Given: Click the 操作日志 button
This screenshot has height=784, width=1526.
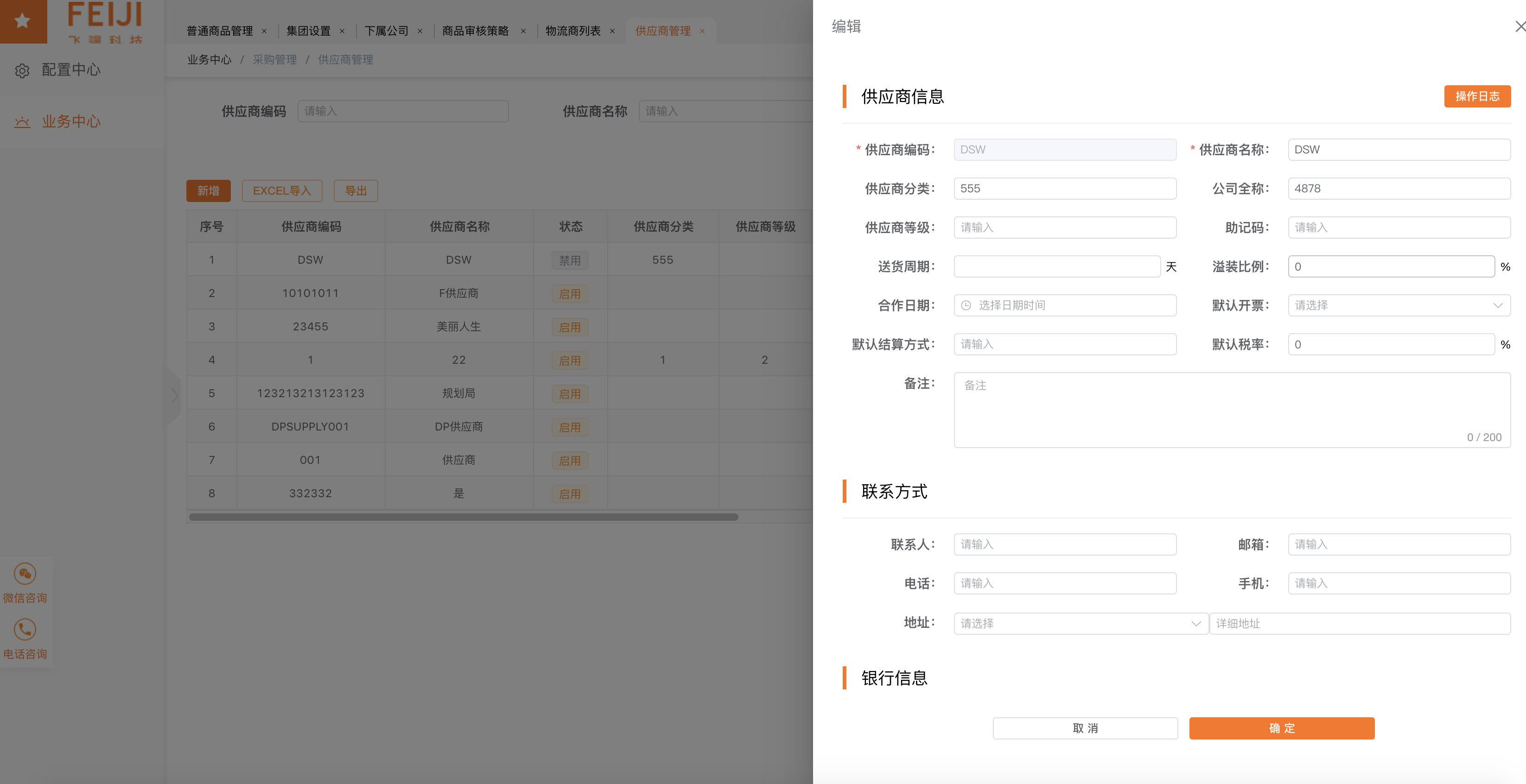Looking at the screenshot, I should (x=1477, y=96).
